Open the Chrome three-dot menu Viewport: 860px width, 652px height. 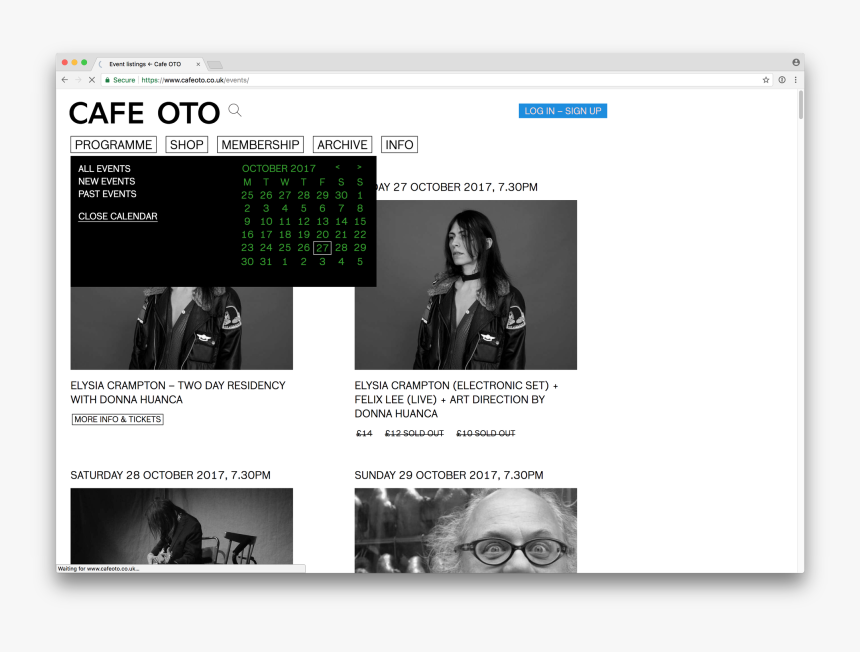pyautogui.click(x=795, y=80)
